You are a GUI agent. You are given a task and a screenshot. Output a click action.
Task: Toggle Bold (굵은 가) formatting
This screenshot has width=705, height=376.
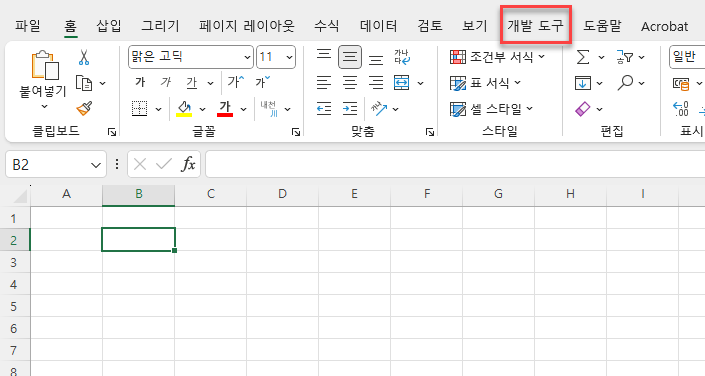[x=140, y=82]
